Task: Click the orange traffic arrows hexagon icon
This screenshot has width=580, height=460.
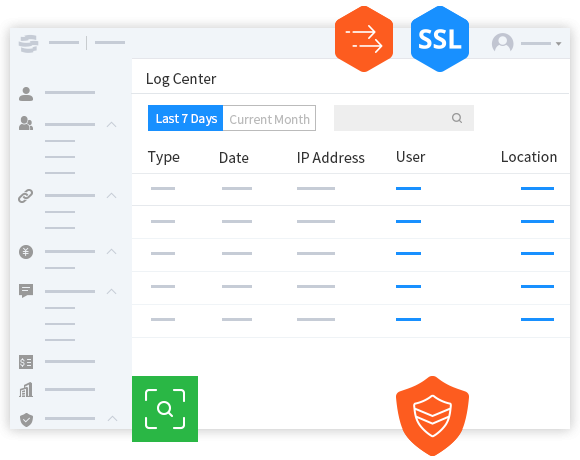Action: tap(364, 39)
